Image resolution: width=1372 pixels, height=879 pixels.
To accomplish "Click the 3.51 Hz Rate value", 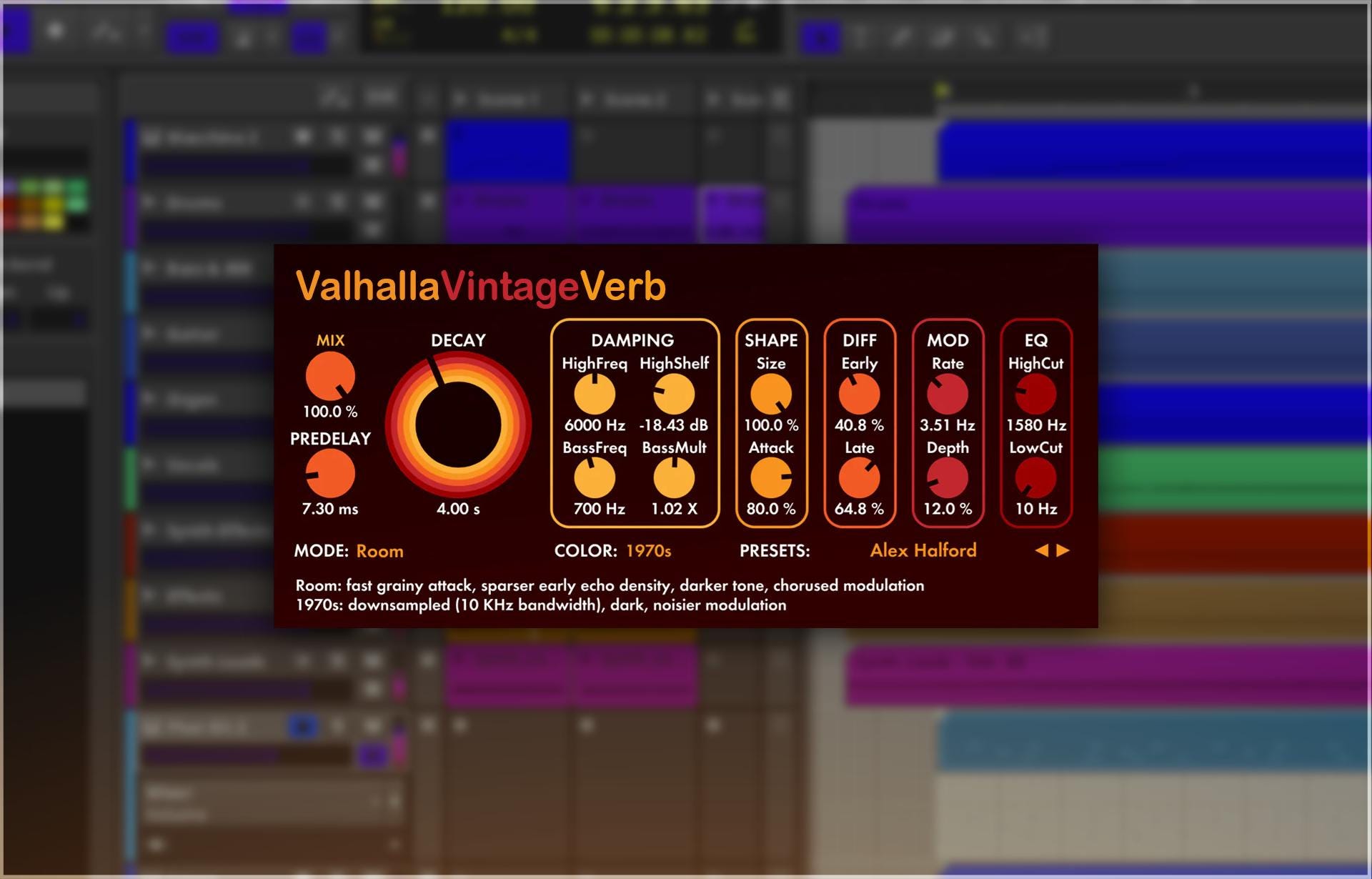I will click(948, 425).
